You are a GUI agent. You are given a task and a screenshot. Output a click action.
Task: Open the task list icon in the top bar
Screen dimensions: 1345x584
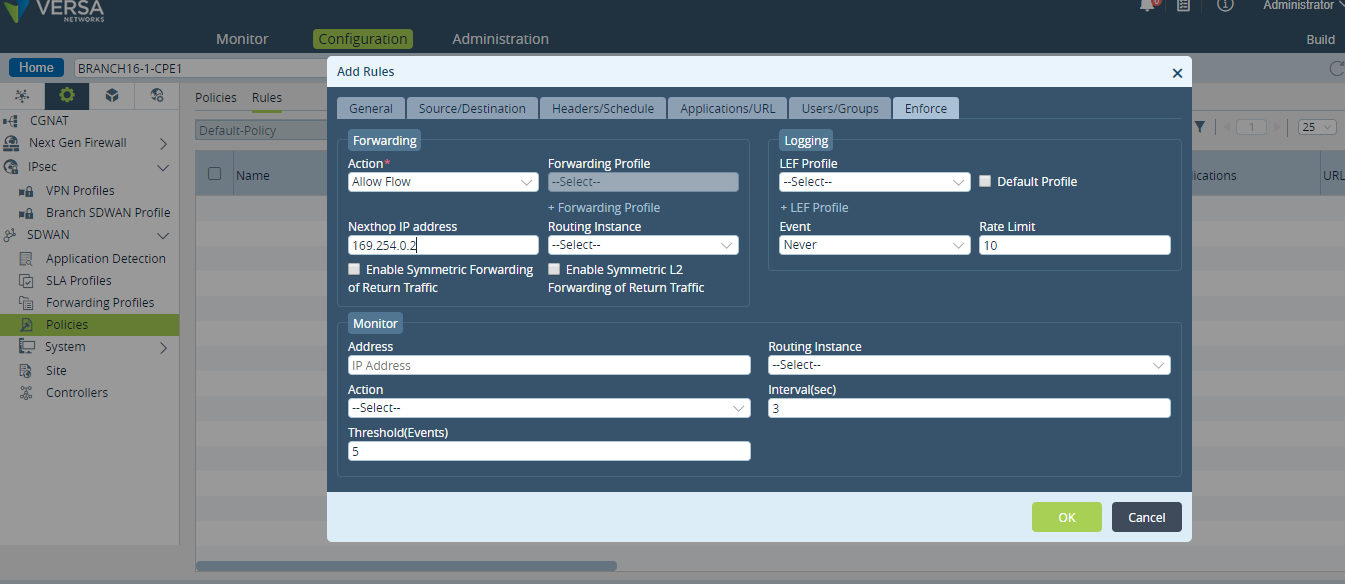pyautogui.click(x=1183, y=5)
